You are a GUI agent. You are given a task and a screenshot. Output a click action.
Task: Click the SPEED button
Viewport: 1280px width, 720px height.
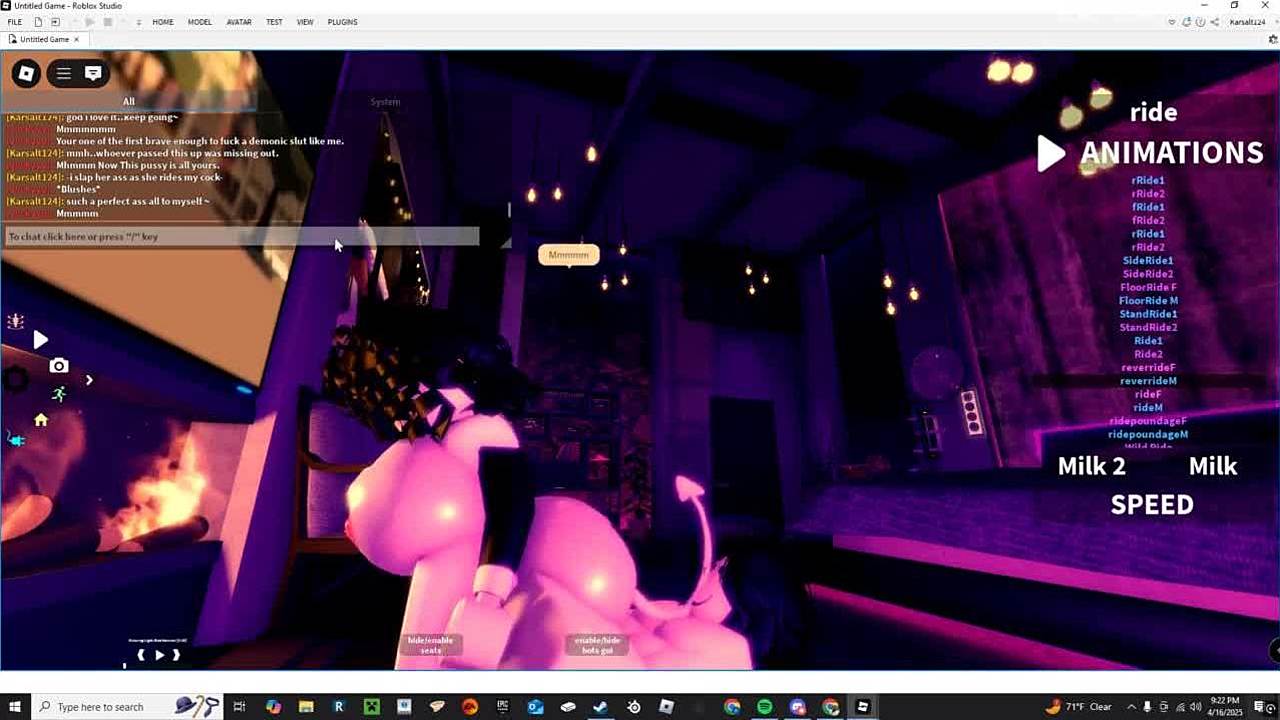(x=1152, y=505)
